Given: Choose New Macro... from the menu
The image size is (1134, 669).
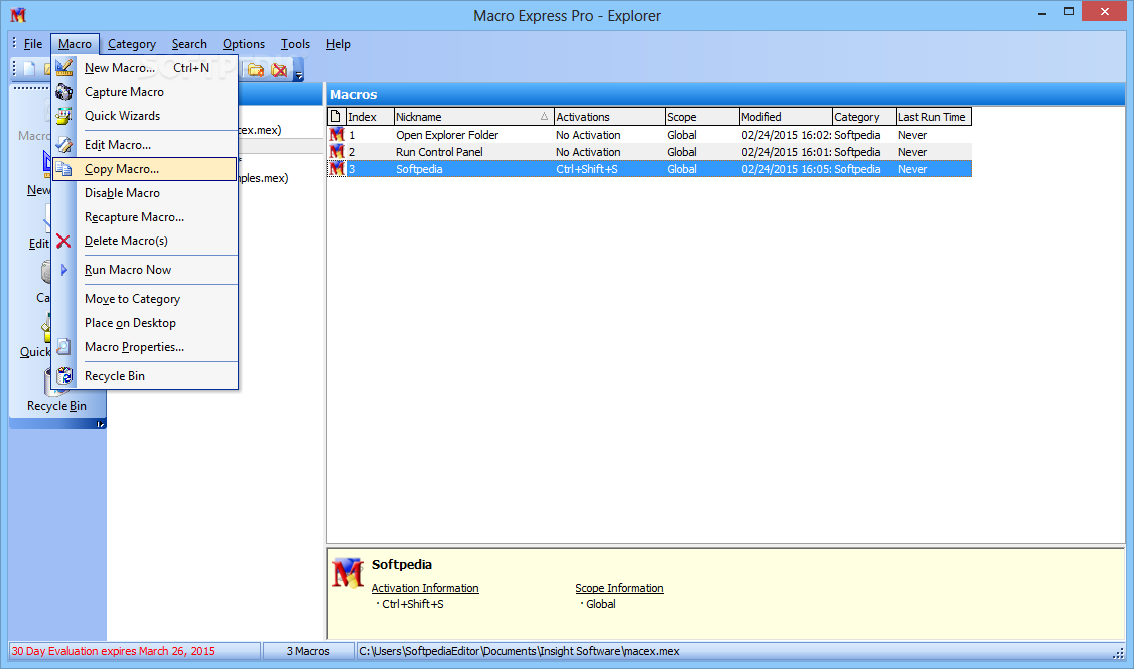Looking at the screenshot, I should pos(145,67).
